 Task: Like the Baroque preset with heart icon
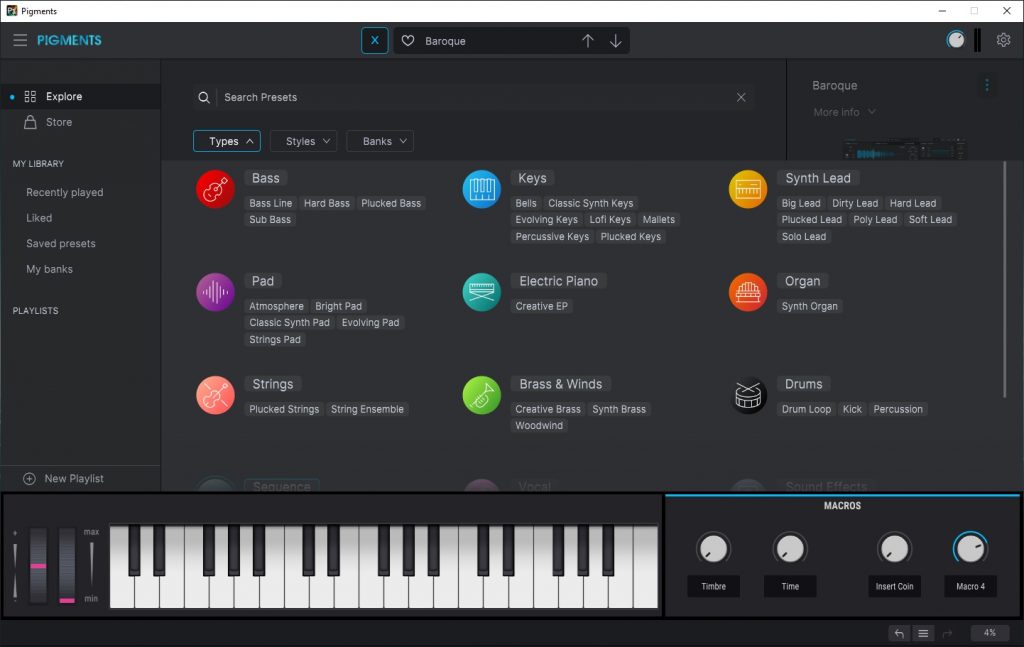pyautogui.click(x=408, y=40)
